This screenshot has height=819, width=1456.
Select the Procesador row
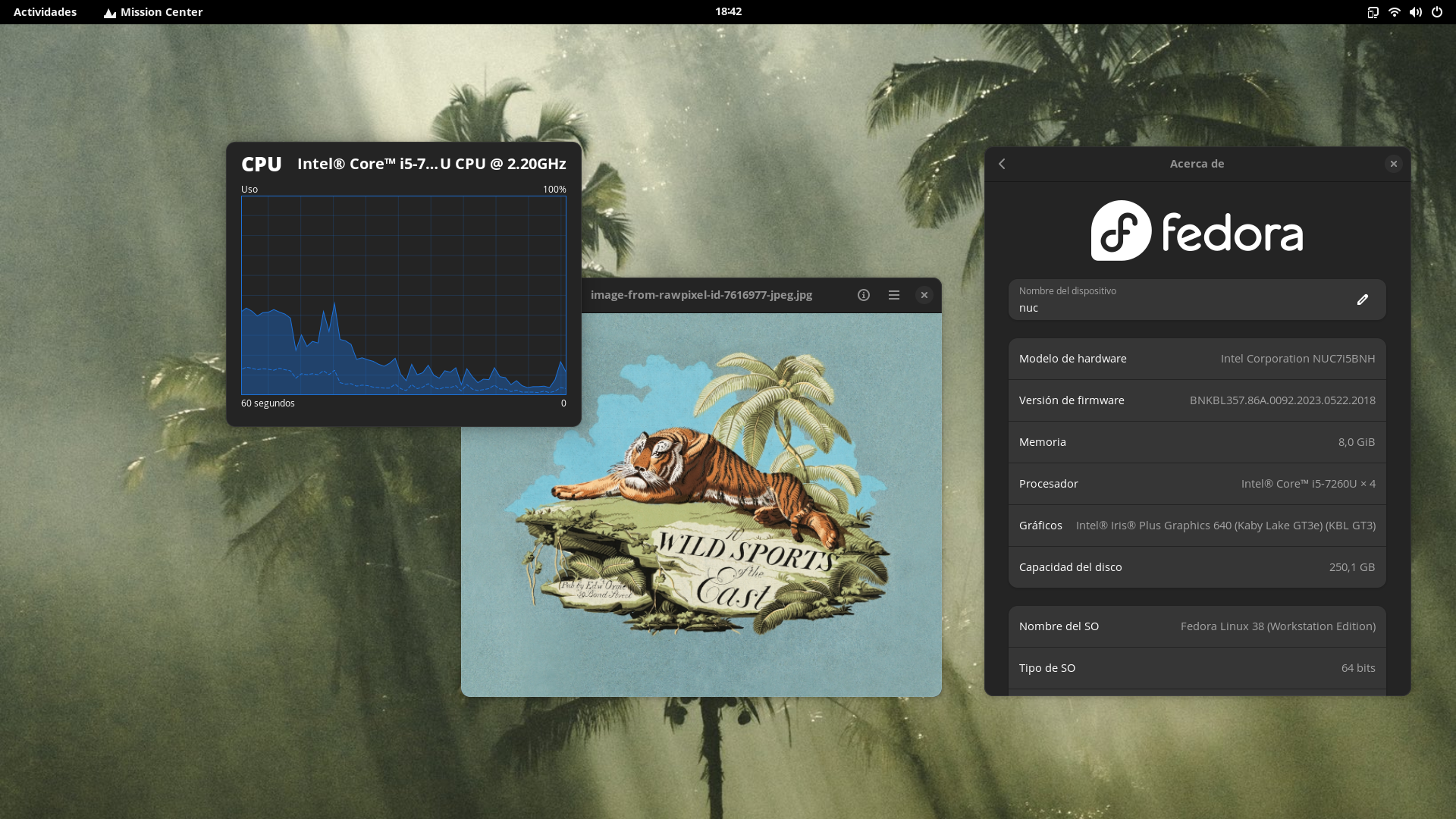1197,484
